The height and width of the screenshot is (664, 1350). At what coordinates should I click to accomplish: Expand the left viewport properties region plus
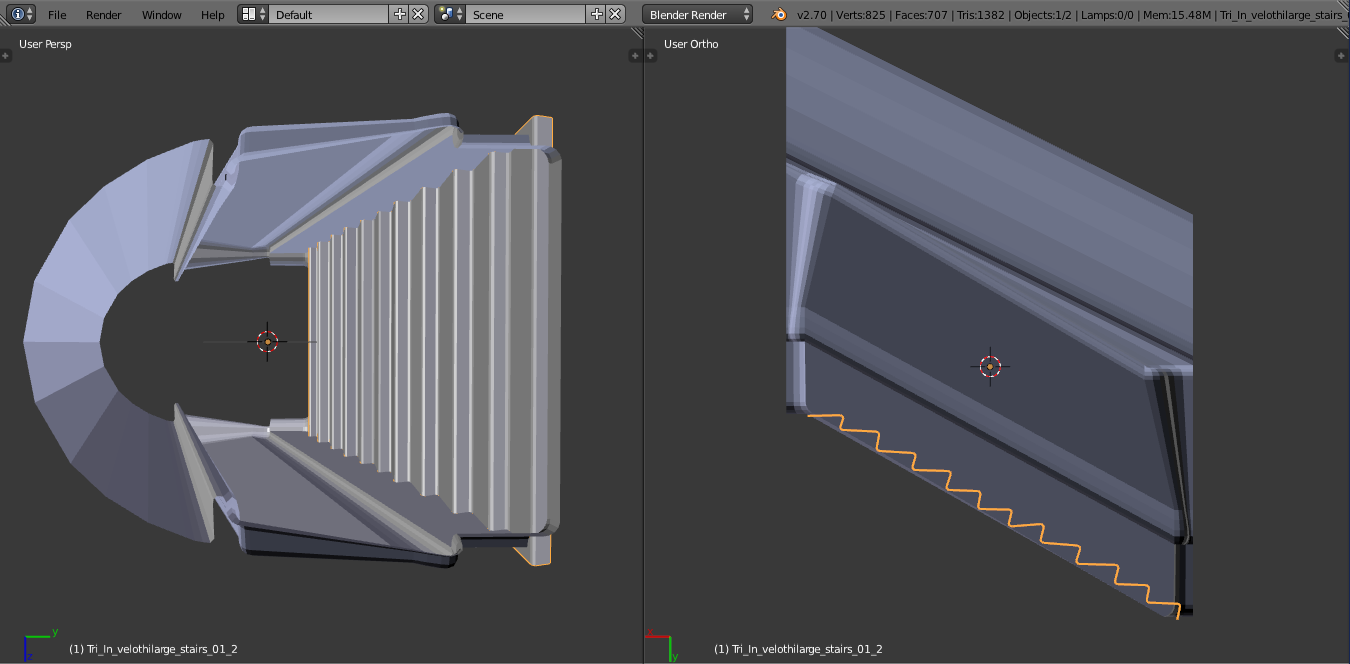634,56
